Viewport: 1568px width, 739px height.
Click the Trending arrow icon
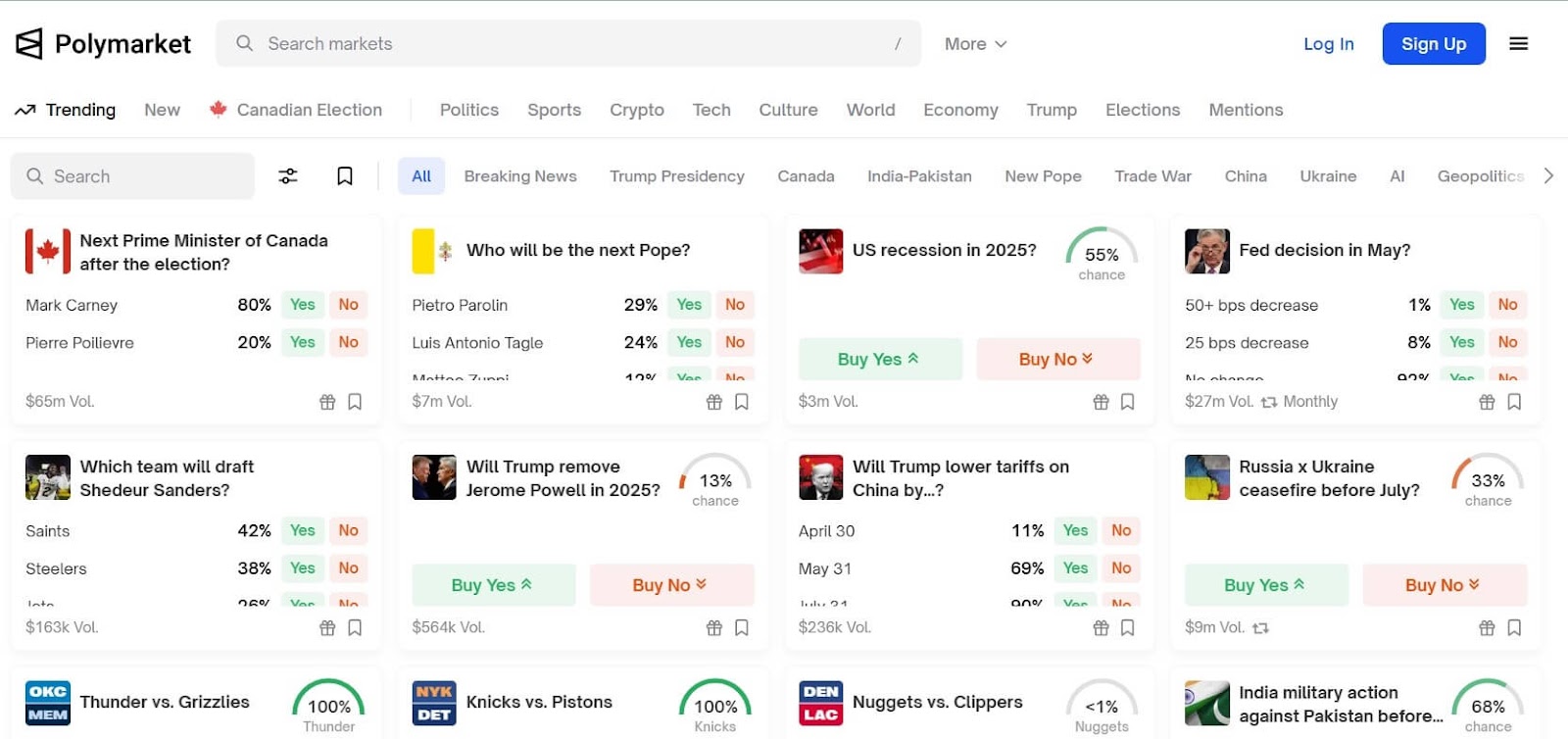point(25,110)
